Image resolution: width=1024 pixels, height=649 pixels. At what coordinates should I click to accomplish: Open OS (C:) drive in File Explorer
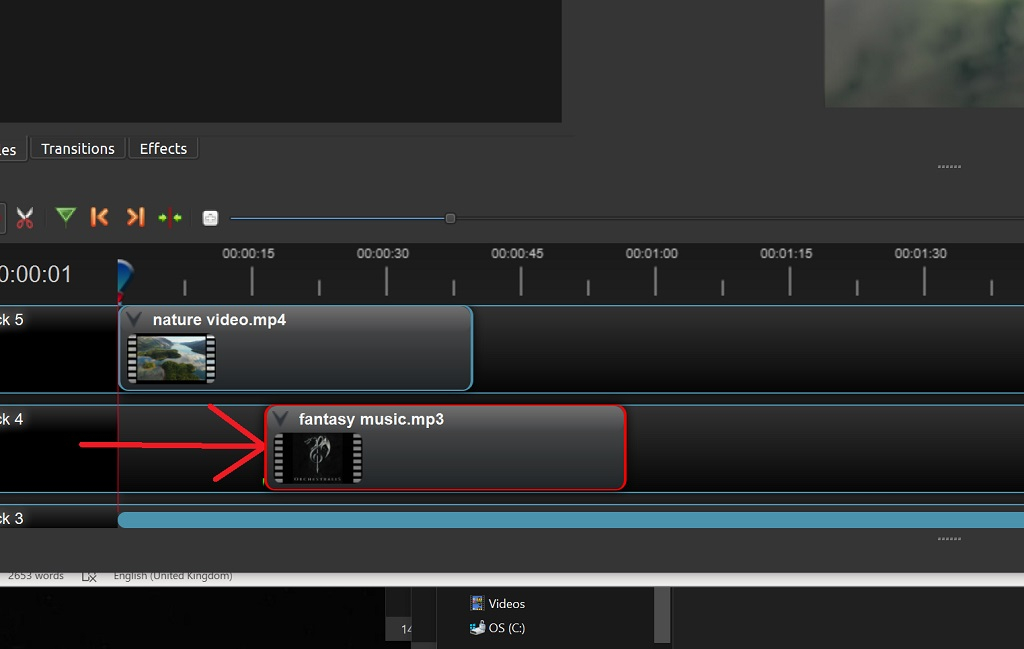click(498, 627)
